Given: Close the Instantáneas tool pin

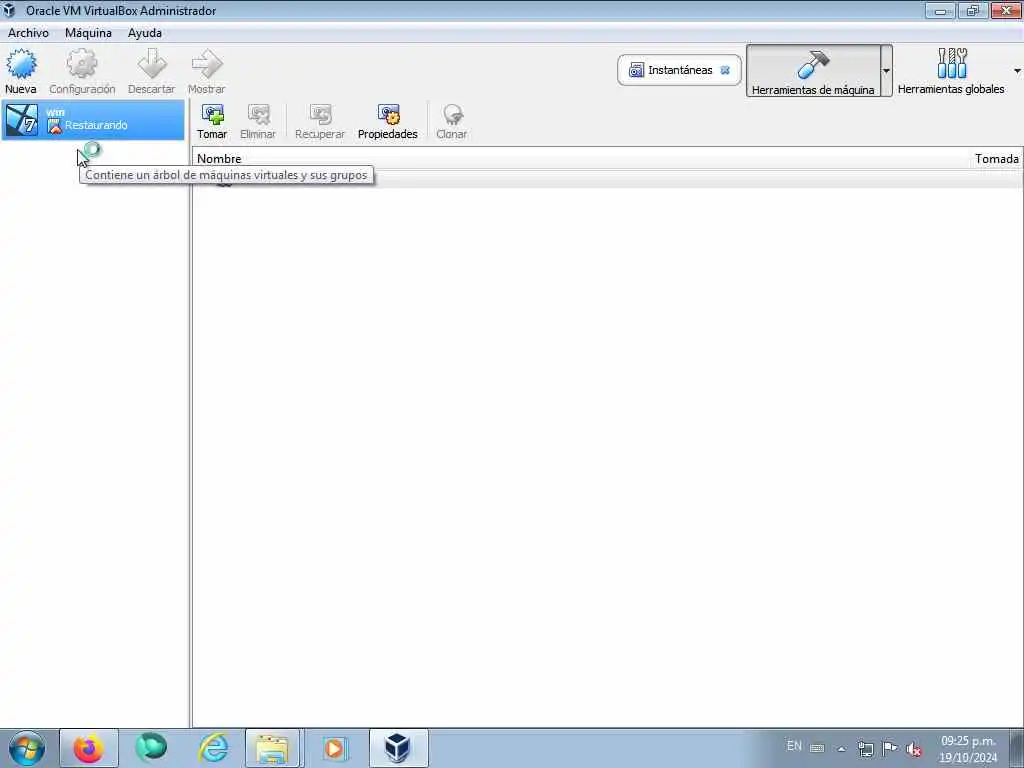Looking at the screenshot, I should [x=725, y=70].
